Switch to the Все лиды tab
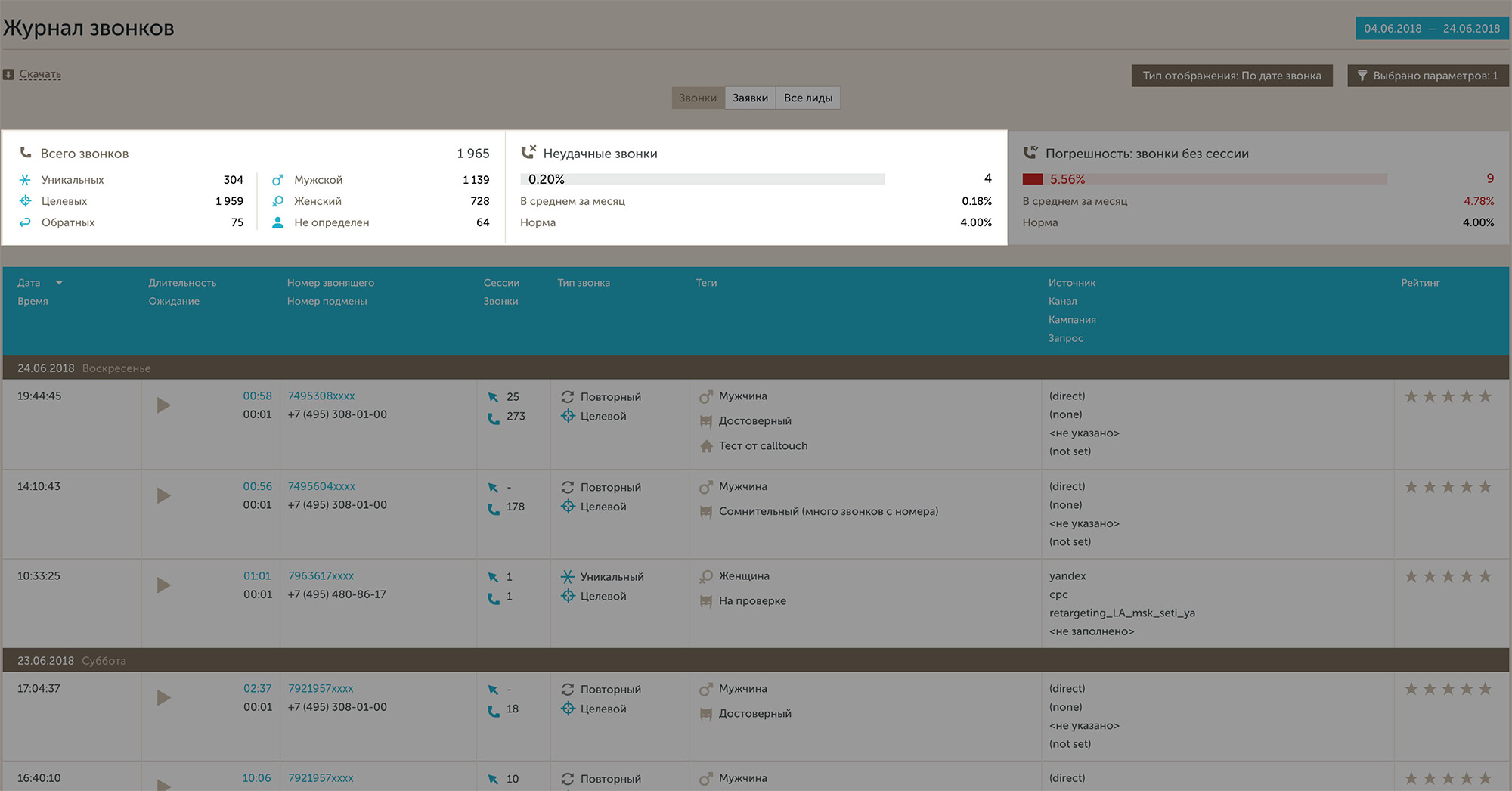Screen dimensions: 1512x791 pos(808,98)
